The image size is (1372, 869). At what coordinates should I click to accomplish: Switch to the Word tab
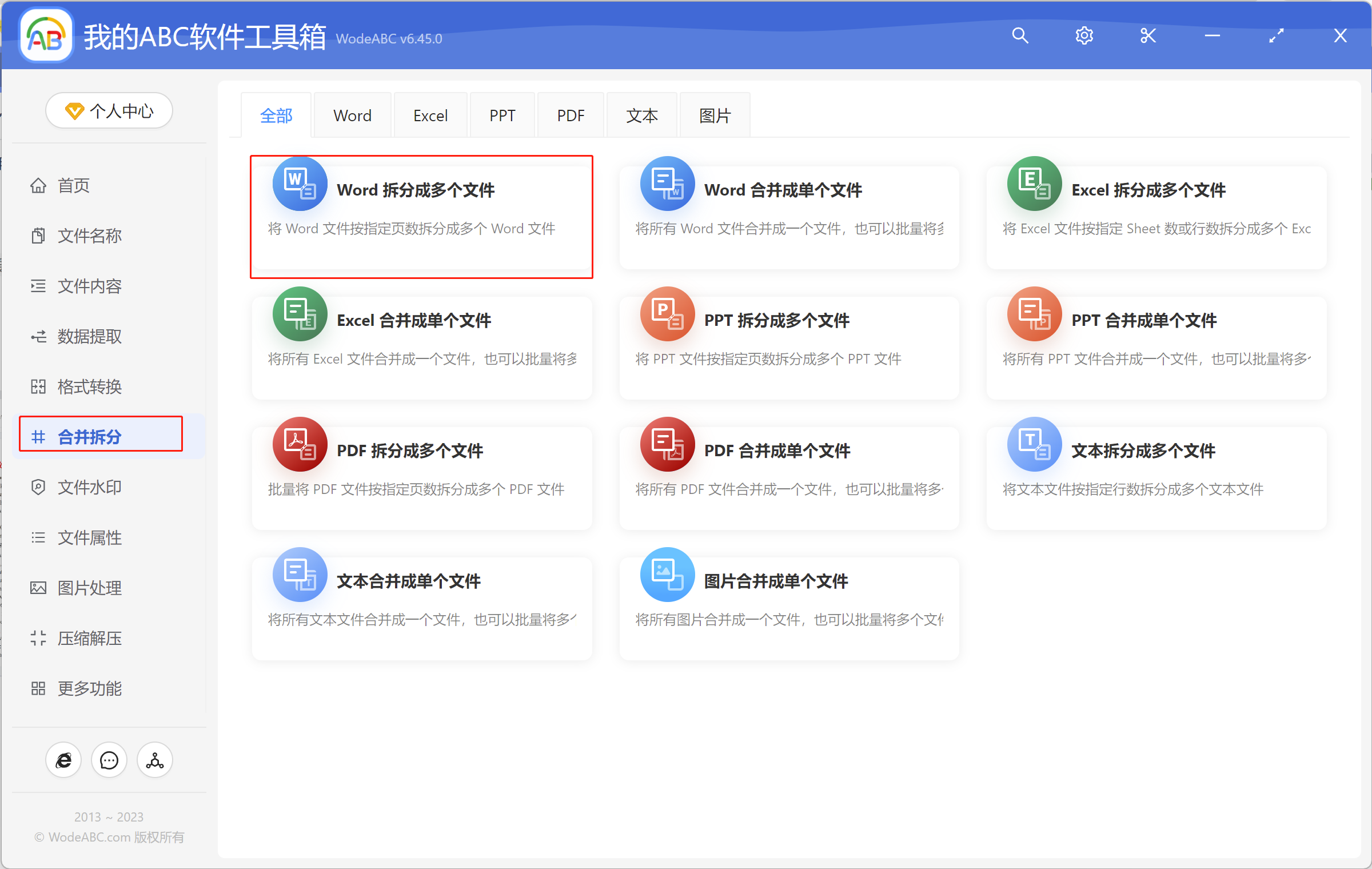pos(352,114)
